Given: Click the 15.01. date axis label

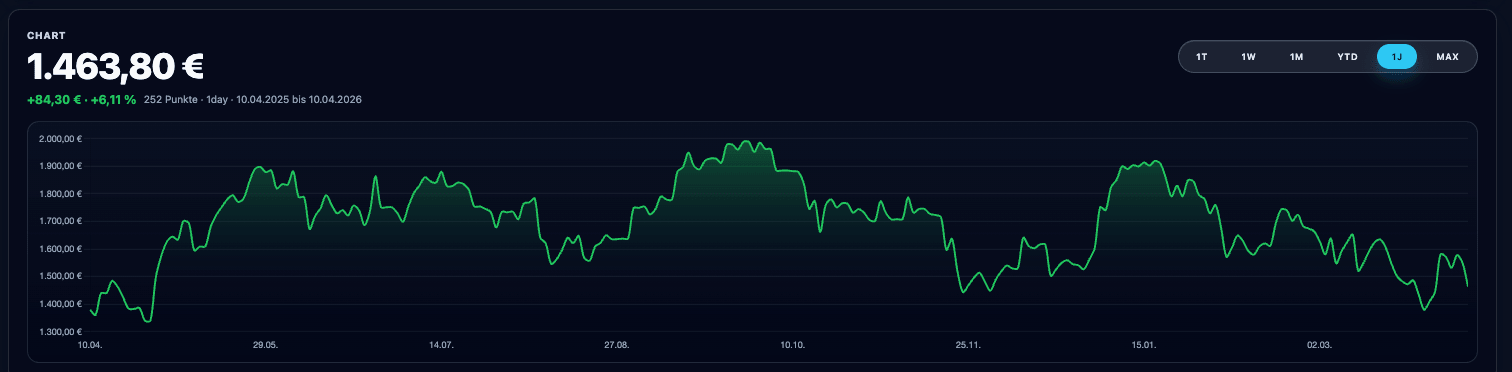Looking at the screenshot, I should [1144, 345].
